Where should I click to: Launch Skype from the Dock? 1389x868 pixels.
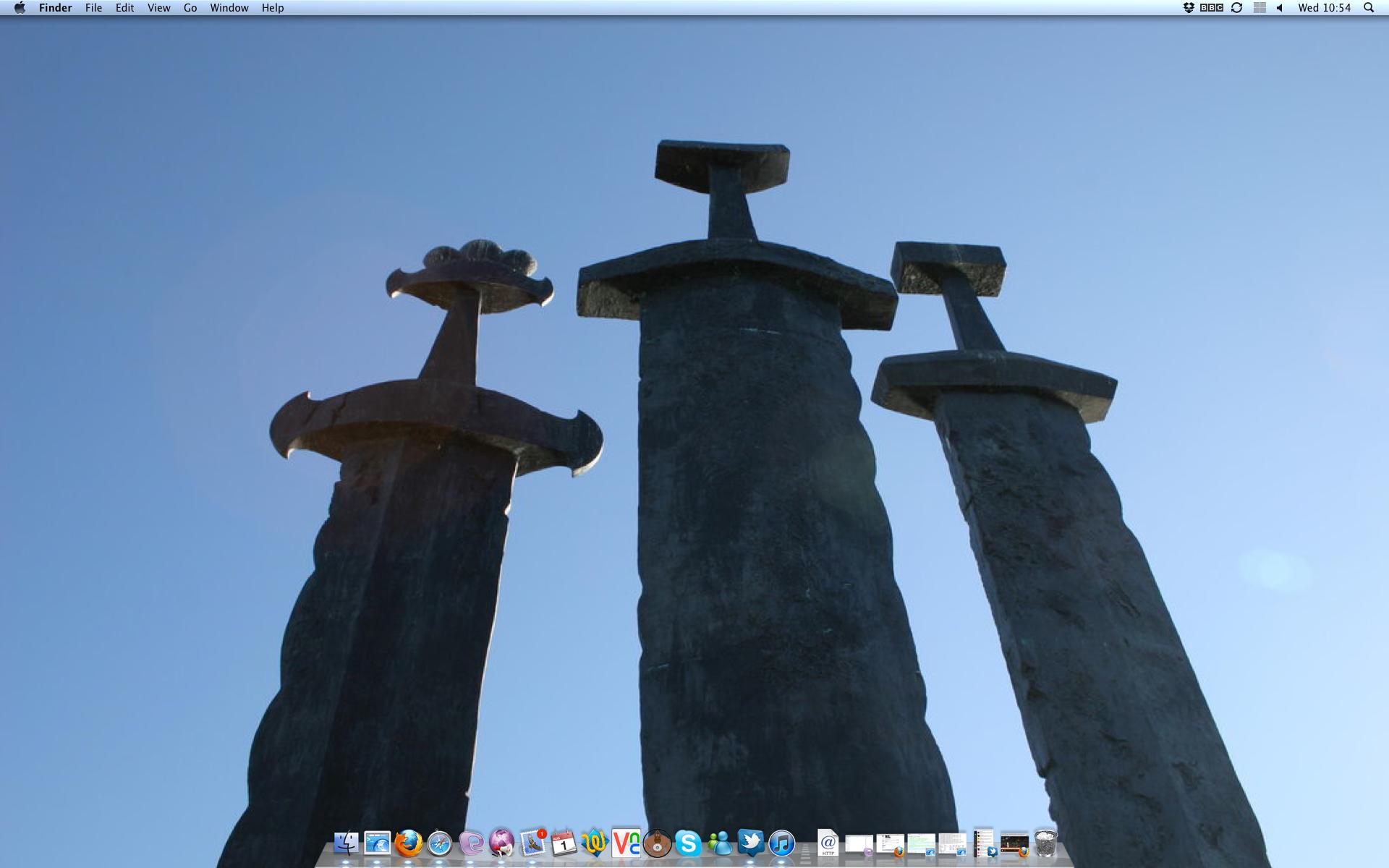pos(688,843)
